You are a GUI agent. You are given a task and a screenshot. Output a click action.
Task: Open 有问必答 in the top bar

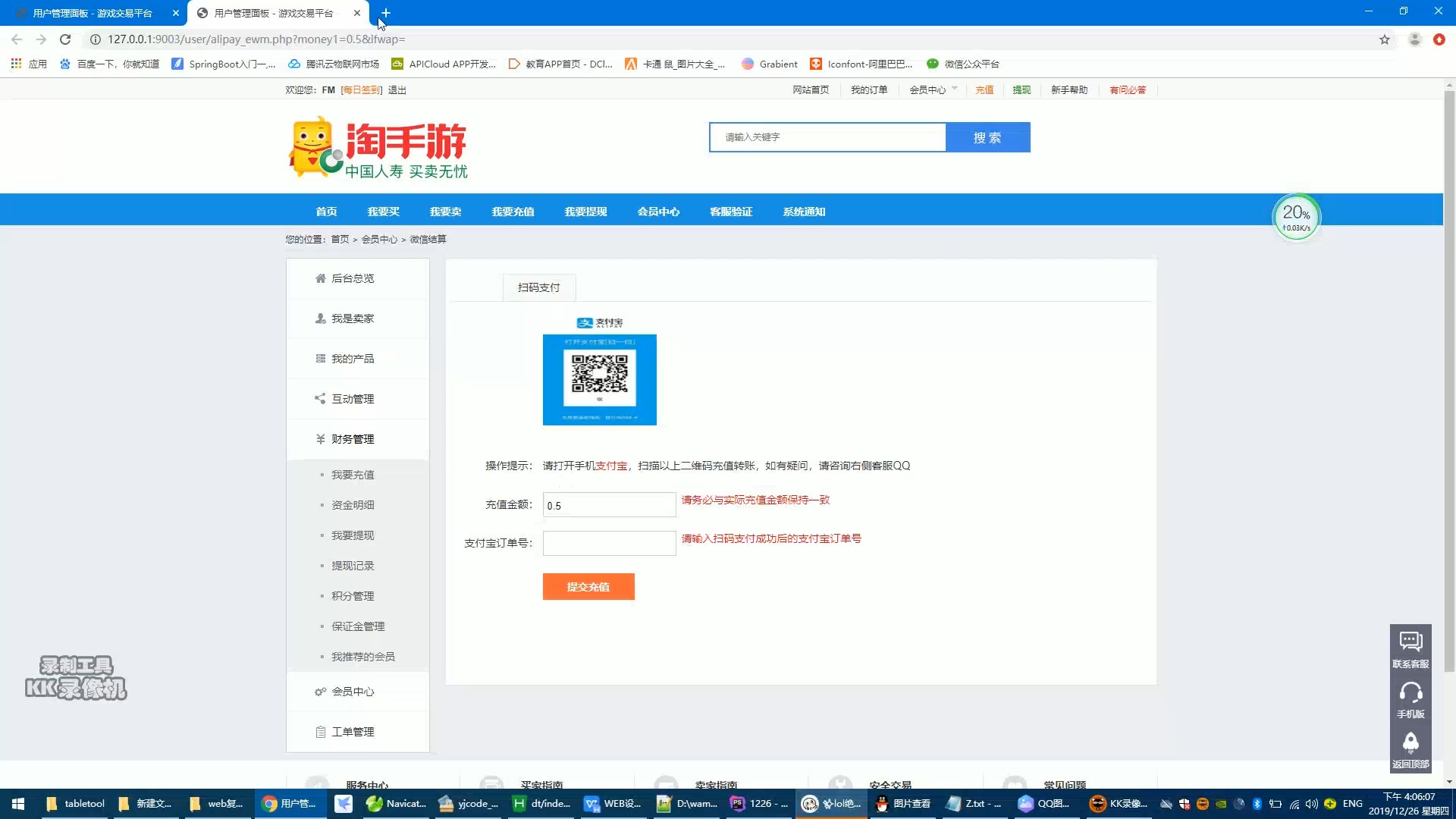point(1128,89)
